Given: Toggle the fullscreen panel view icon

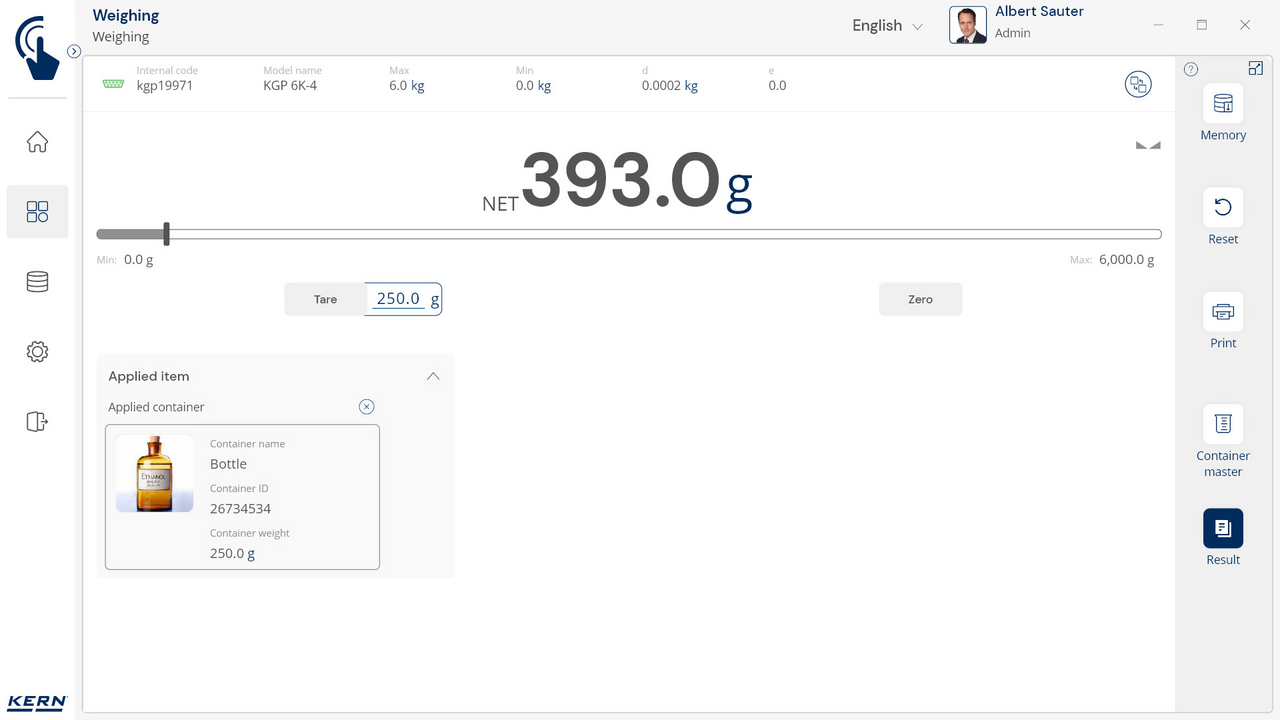Looking at the screenshot, I should pyautogui.click(x=1256, y=68).
